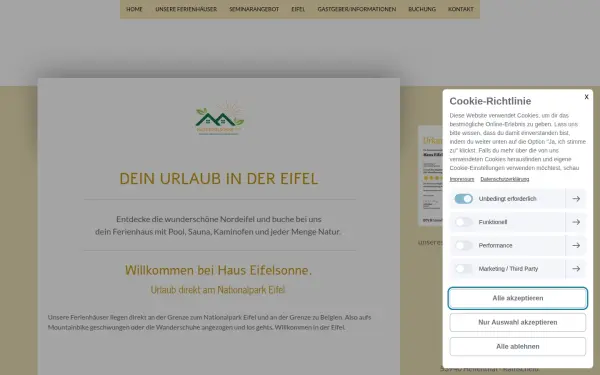Toggle the Unbedingt erforderlich switch
Viewport: 600px width, 375px height.
pos(463,199)
